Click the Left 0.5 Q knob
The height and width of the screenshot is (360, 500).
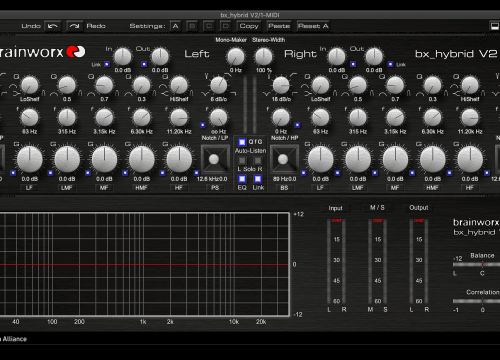click(x=67, y=85)
